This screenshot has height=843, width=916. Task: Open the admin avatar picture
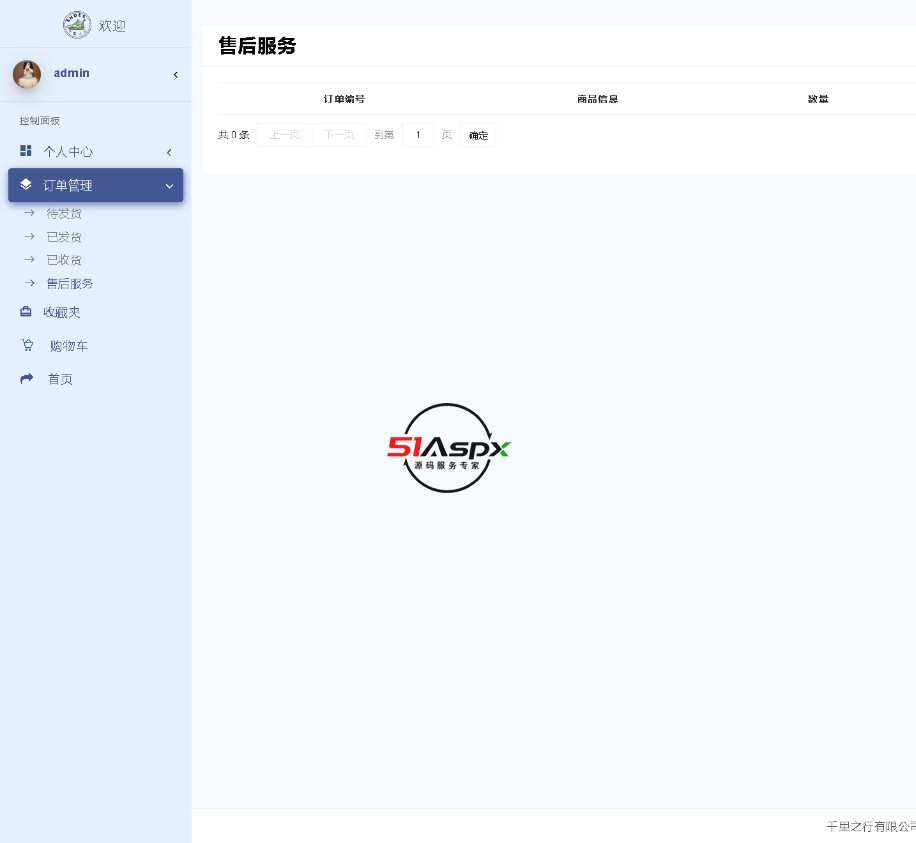point(27,74)
